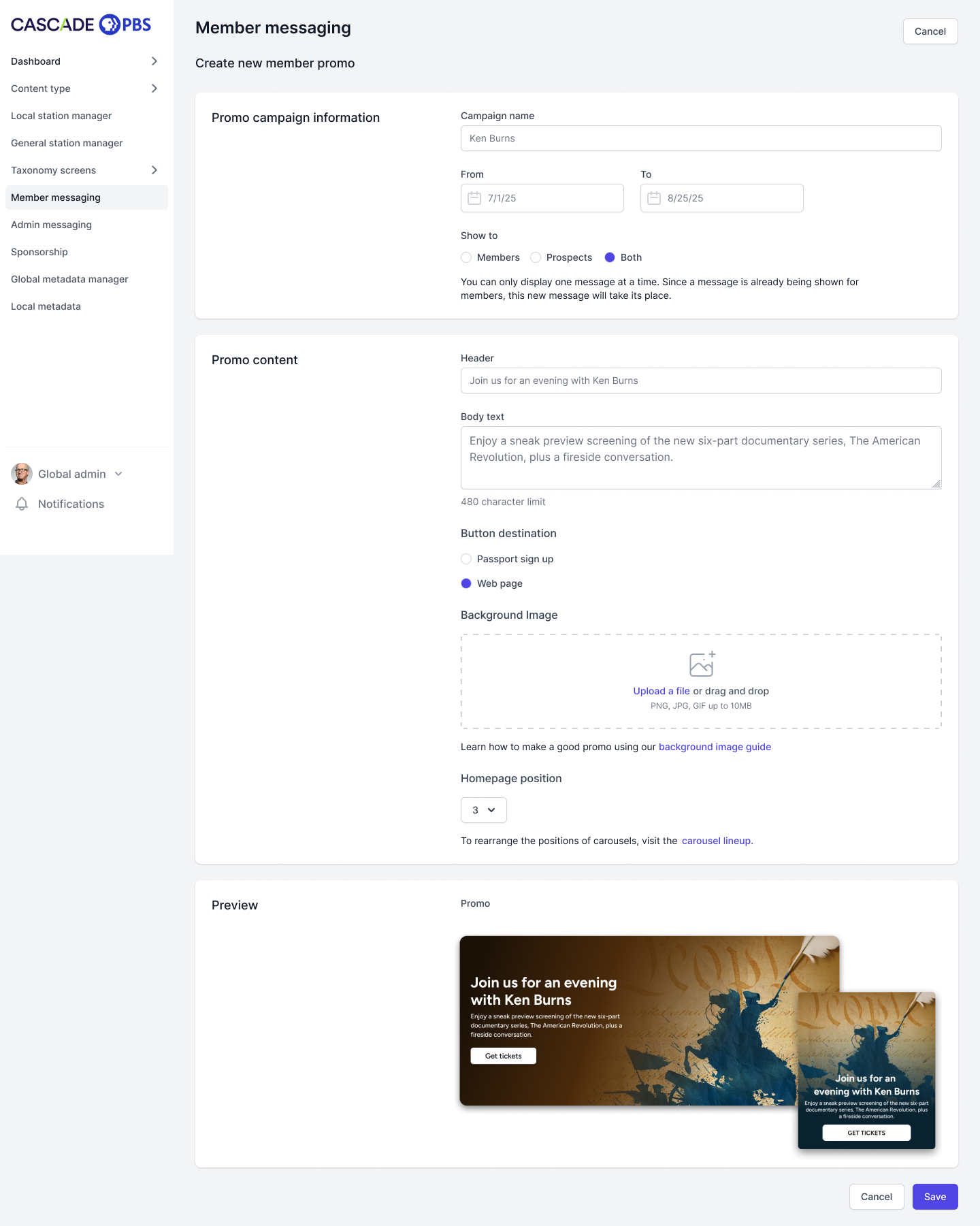Click the Notifications bell icon
Screen dimensions: 980x1226
pos(22,504)
